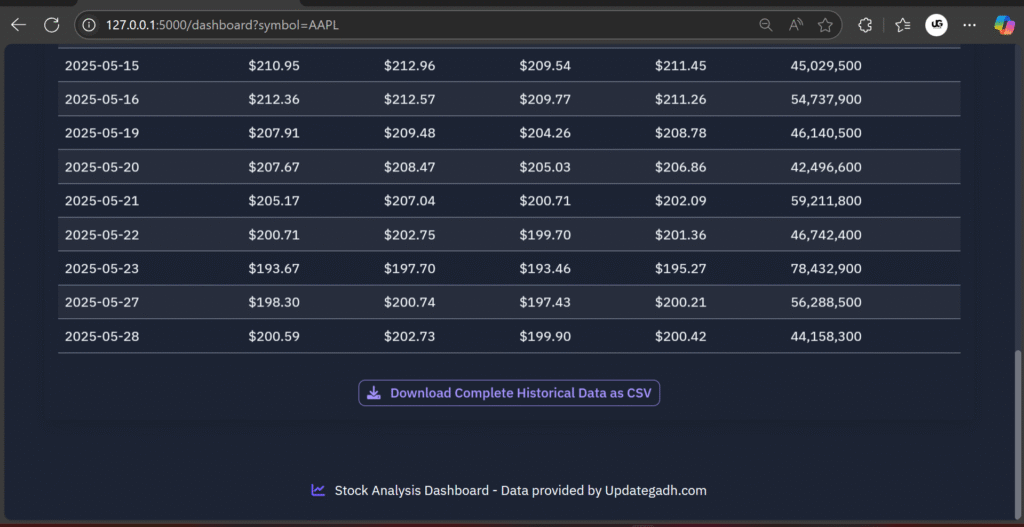Click the low price $204.26
1024x527 pixels.
pyautogui.click(x=545, y=133)
